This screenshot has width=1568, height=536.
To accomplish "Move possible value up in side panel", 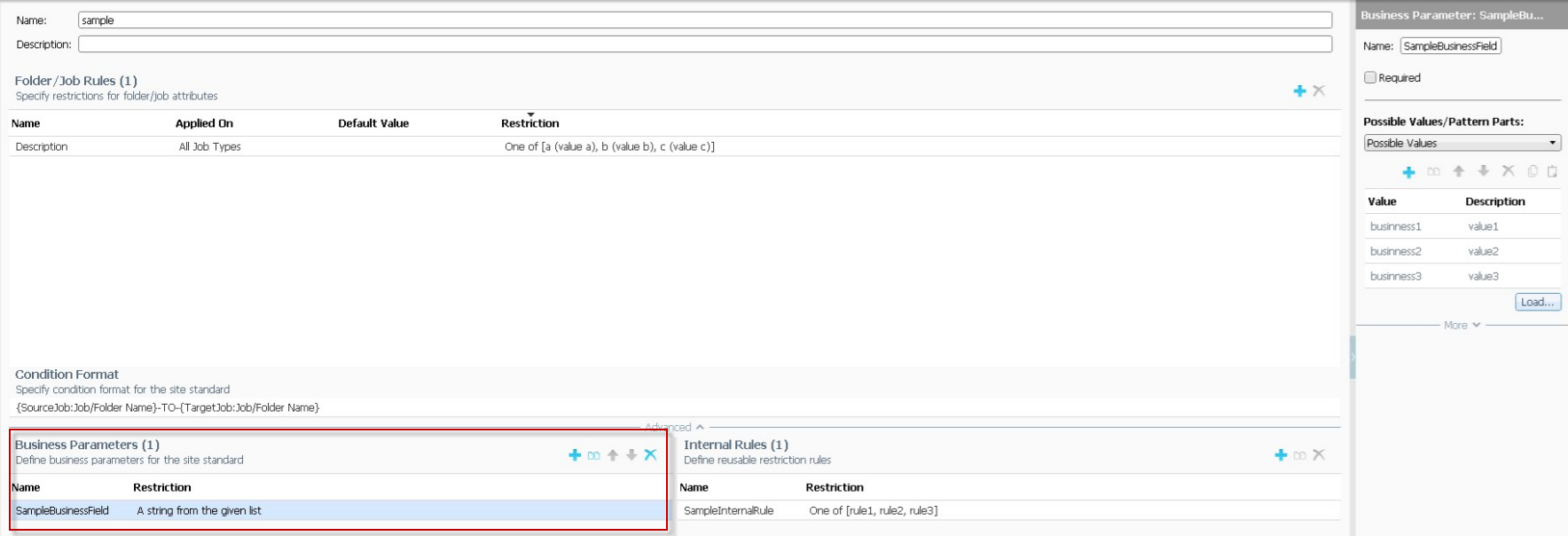I will coord(1458,170).
